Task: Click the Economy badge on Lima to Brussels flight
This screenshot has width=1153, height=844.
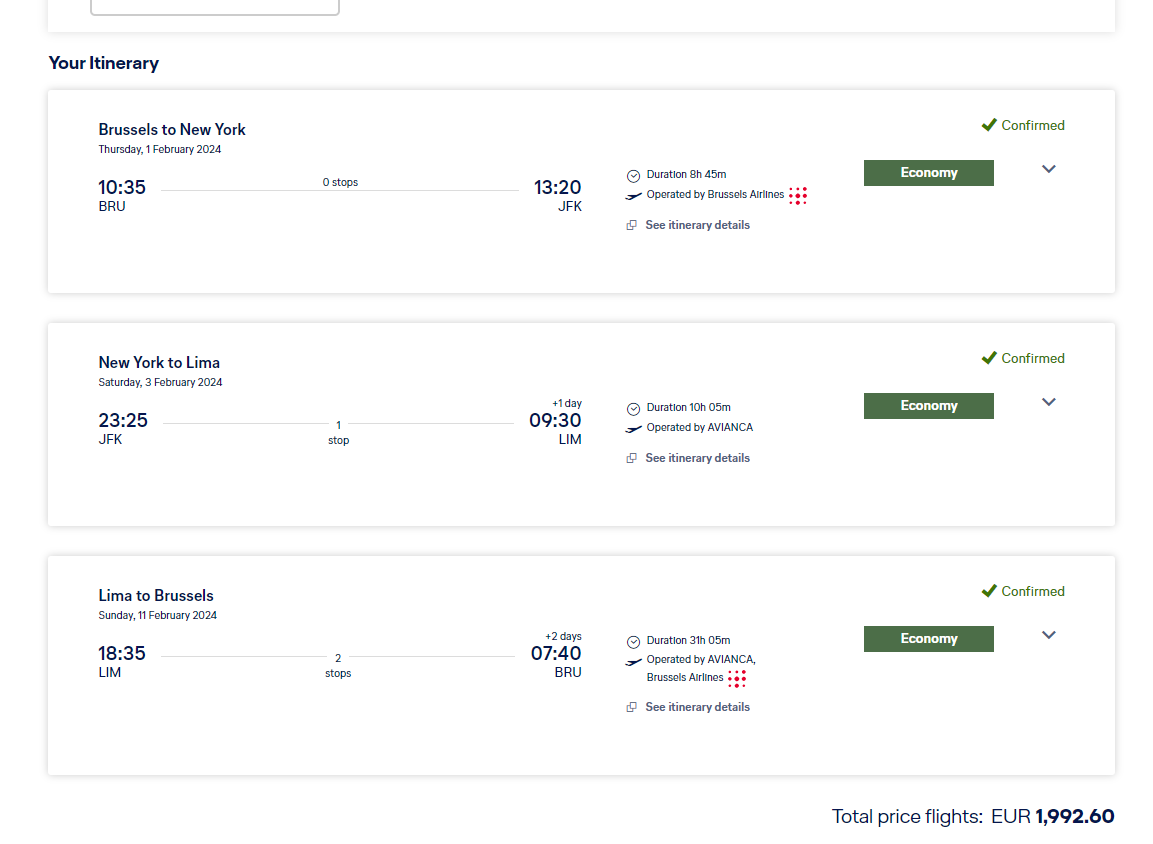Action: pyautogui.click(x=929, y=639)
